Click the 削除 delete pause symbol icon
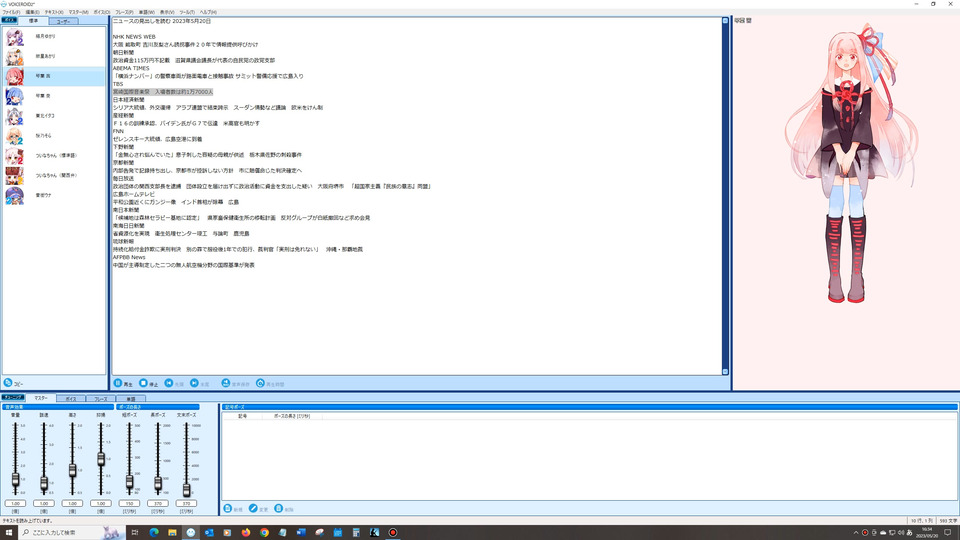 point(279,509)
